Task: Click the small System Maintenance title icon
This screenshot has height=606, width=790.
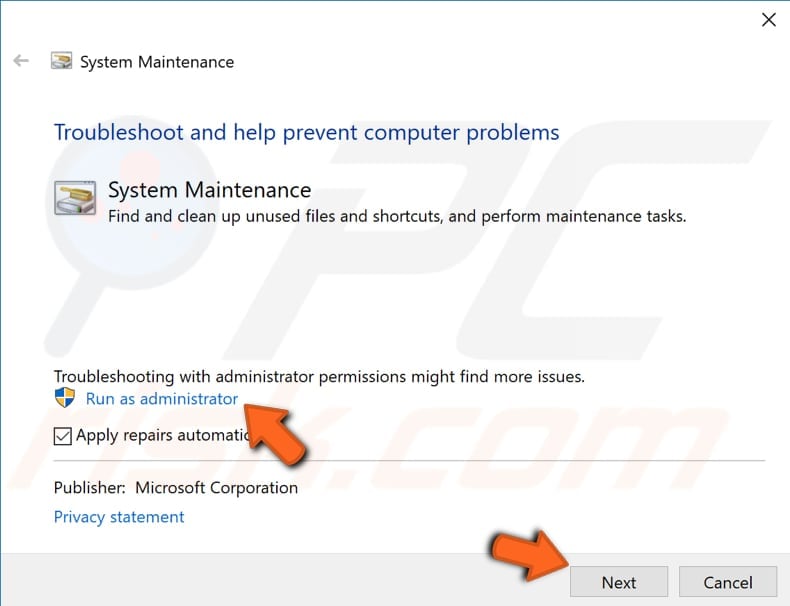Action: (61, 60)
